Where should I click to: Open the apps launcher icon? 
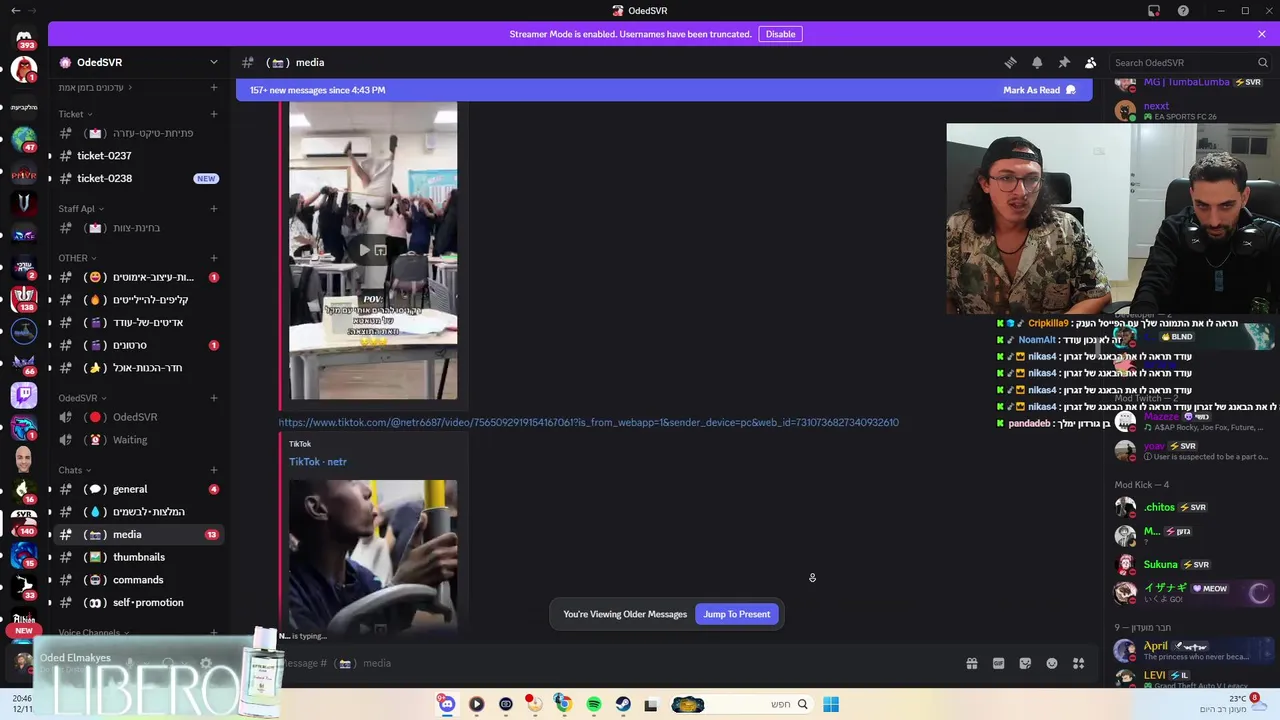pos(1079,663)
